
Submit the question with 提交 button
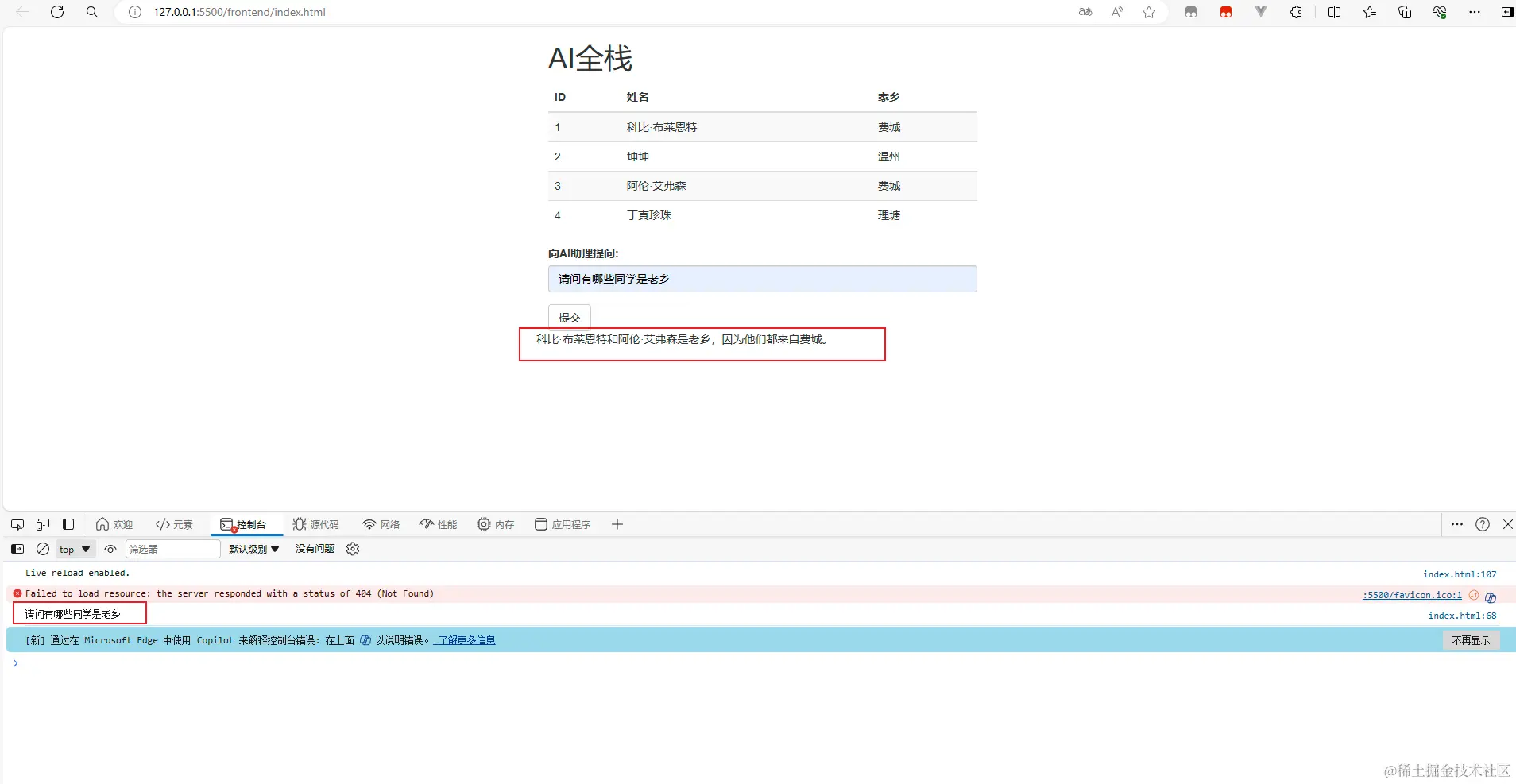point(570,317)
